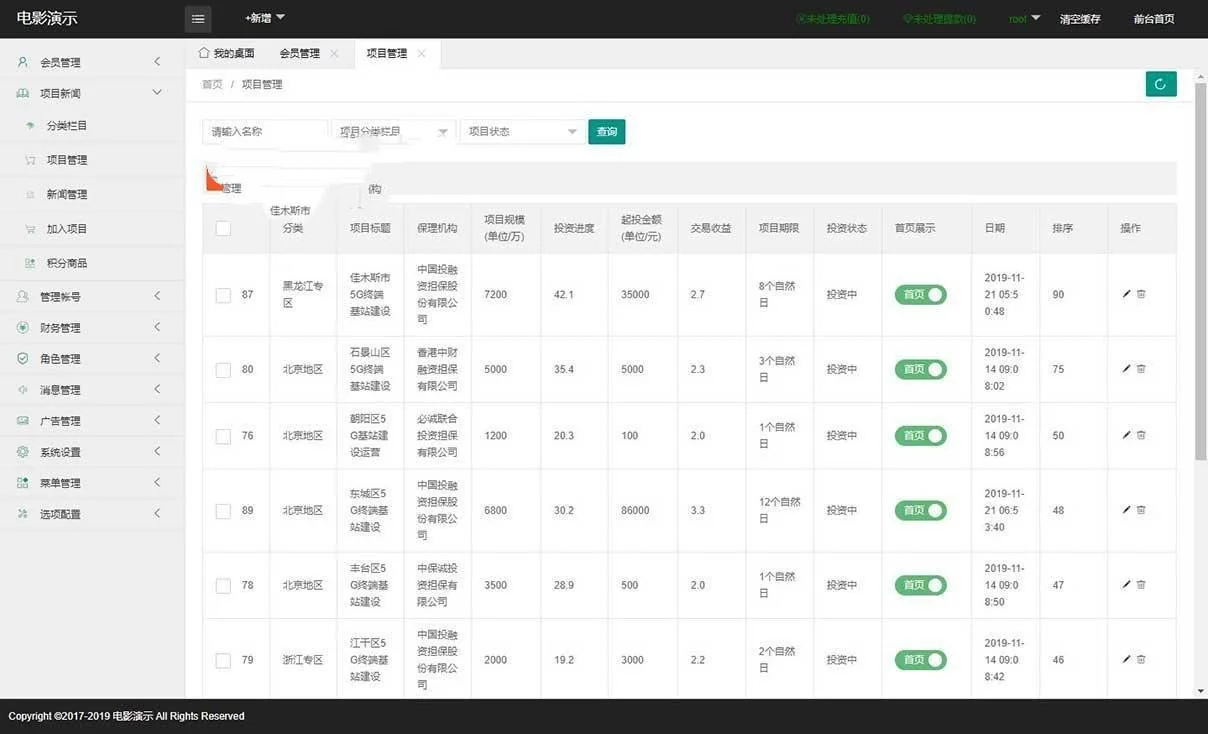Viewport: 1208px width, 734px height.
Task: Tick the select-all checkbox in table header
Action: point(223,228)
